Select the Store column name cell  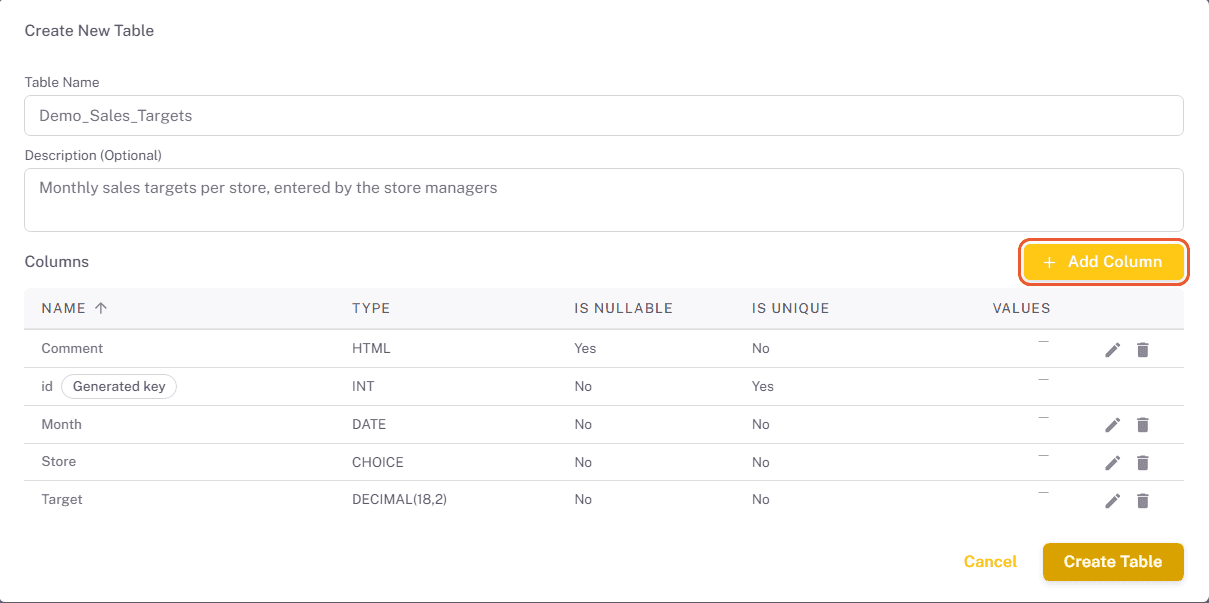pyautogui.click(x=58, y=461)
